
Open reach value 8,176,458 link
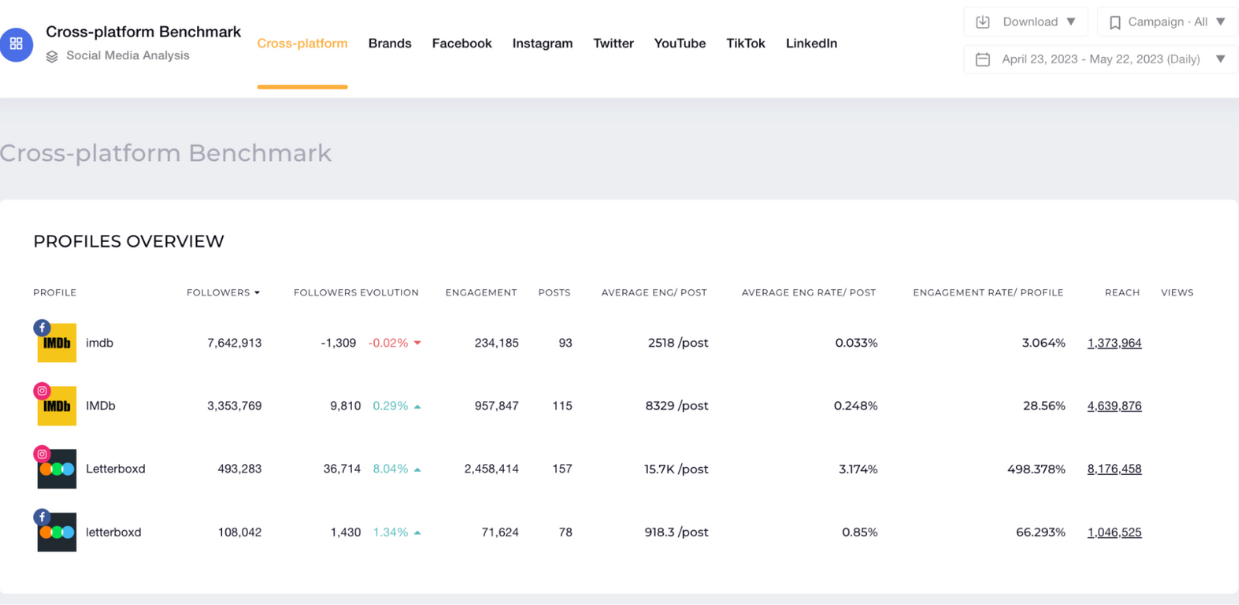click(x=1114, y=469)
